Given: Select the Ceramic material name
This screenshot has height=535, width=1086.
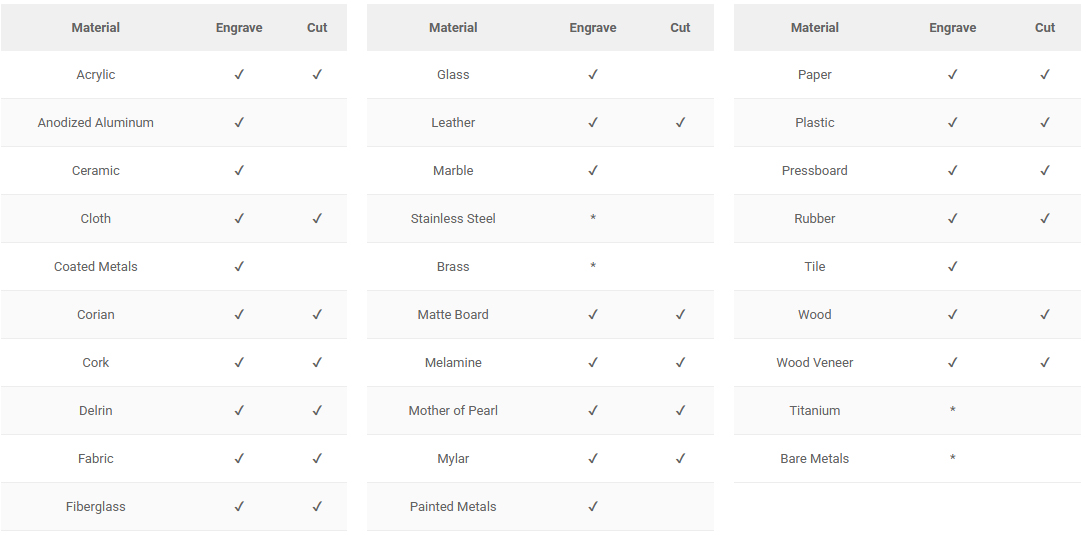Looking at the screenshot, I should click(96, 171).
